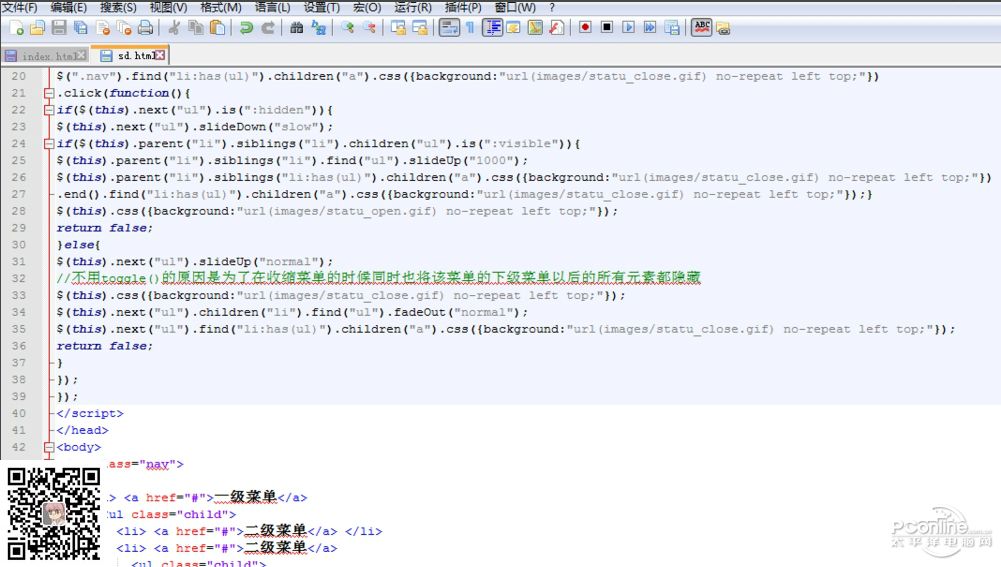Close the sd.html tab with its X
Image resolution: width=1001 pixels, height=567 pixels.
click(160, 56)
